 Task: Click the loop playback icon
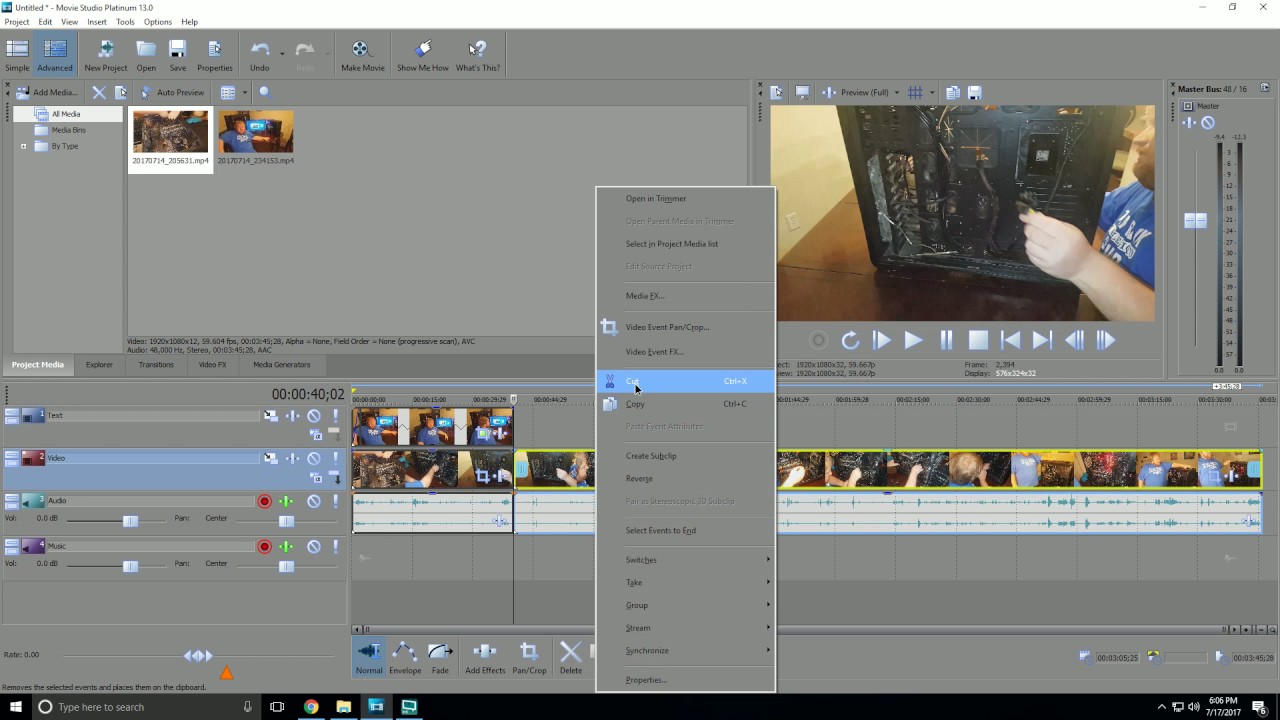(x=850, y=340)
